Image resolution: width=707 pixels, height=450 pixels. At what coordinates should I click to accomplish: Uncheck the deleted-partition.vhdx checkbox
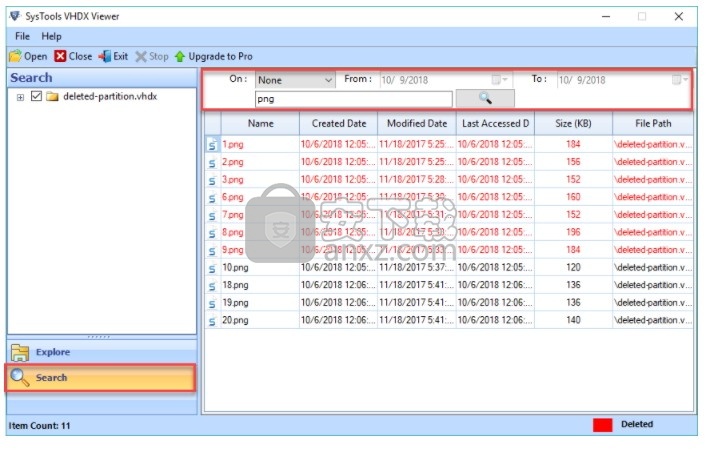[37, 96]
